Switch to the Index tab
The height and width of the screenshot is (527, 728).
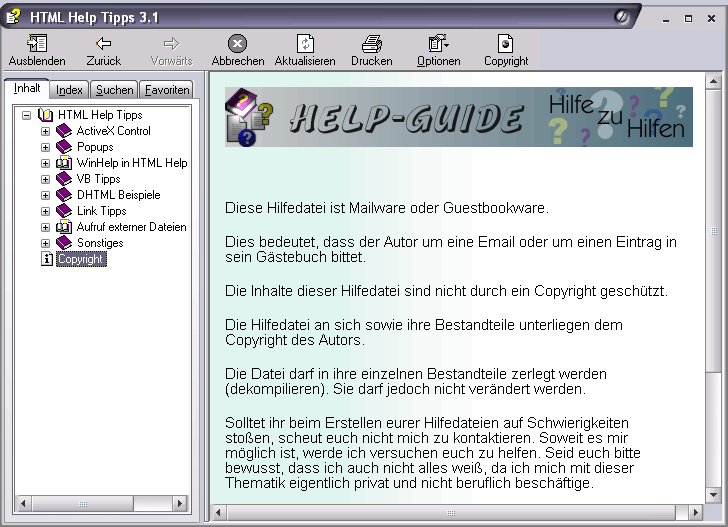69,90
